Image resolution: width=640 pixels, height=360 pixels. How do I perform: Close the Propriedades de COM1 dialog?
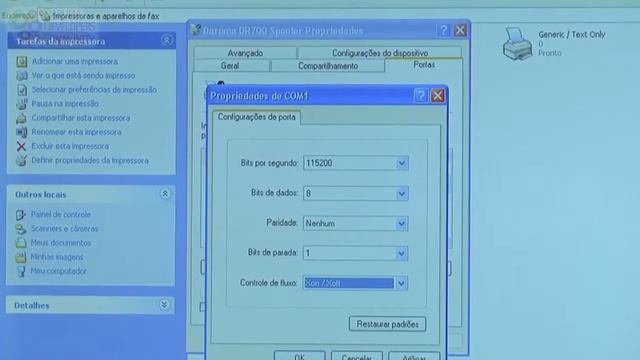438,96
